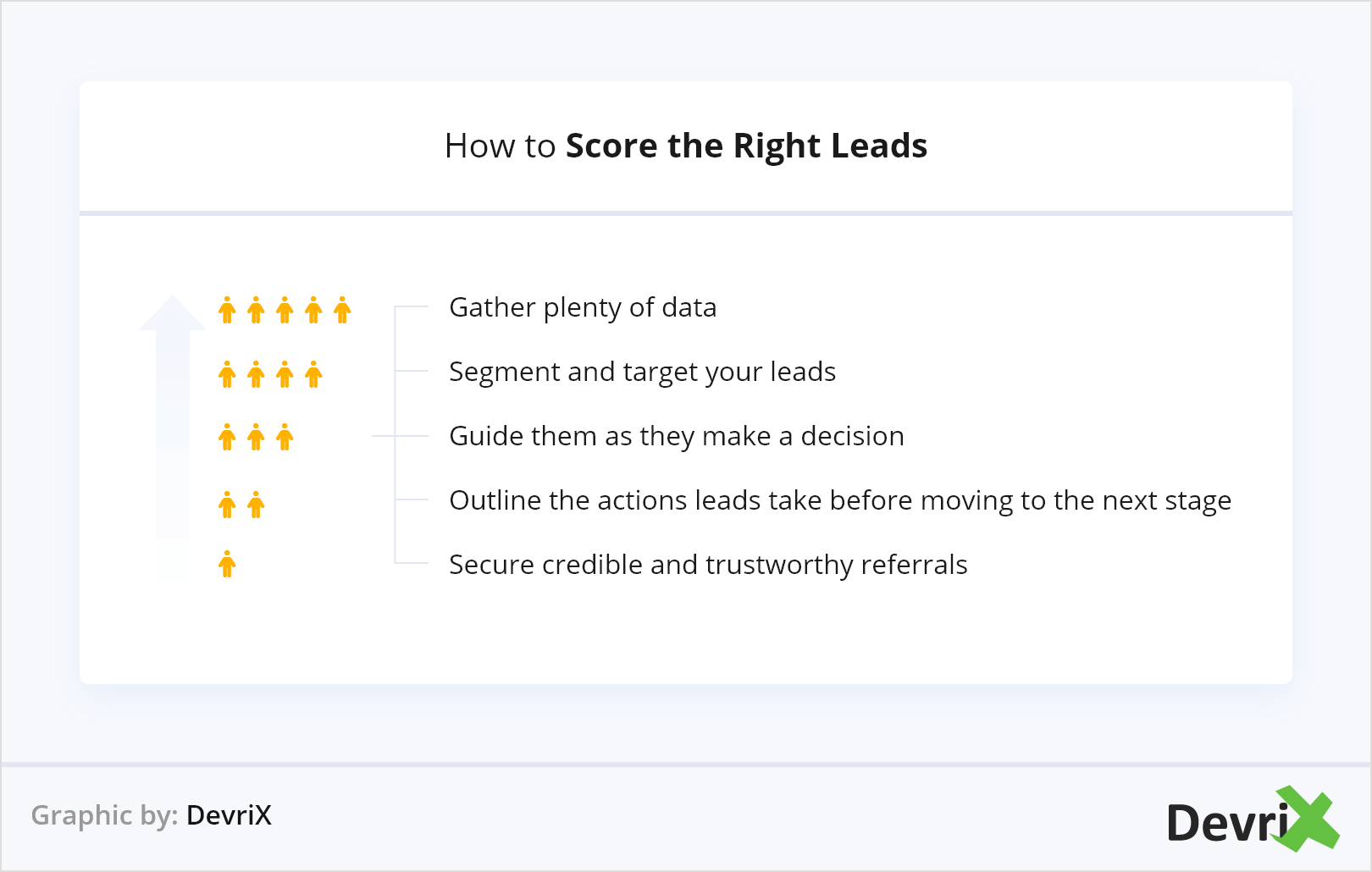1372x872 pixels.
Task: Click the first person icon in the two-person row
Action: click(227, 505)
